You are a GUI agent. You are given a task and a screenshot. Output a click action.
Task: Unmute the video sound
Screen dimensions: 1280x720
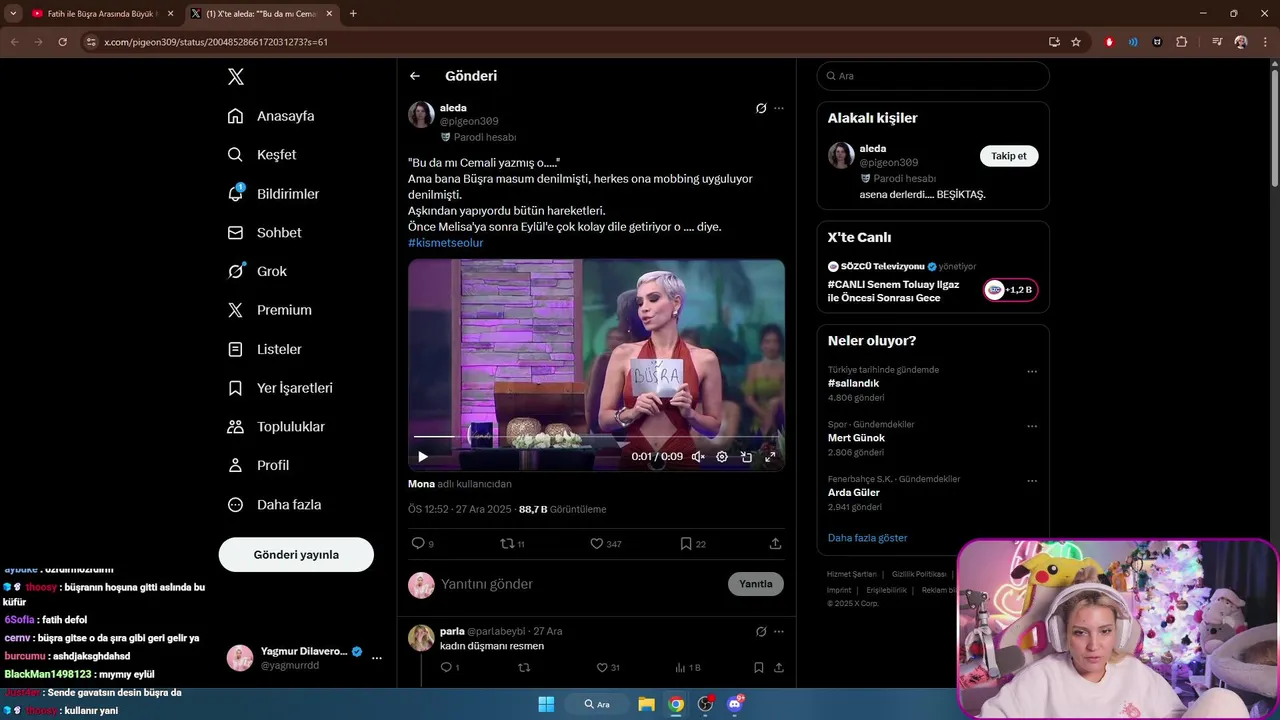click(x=698, y=457)
